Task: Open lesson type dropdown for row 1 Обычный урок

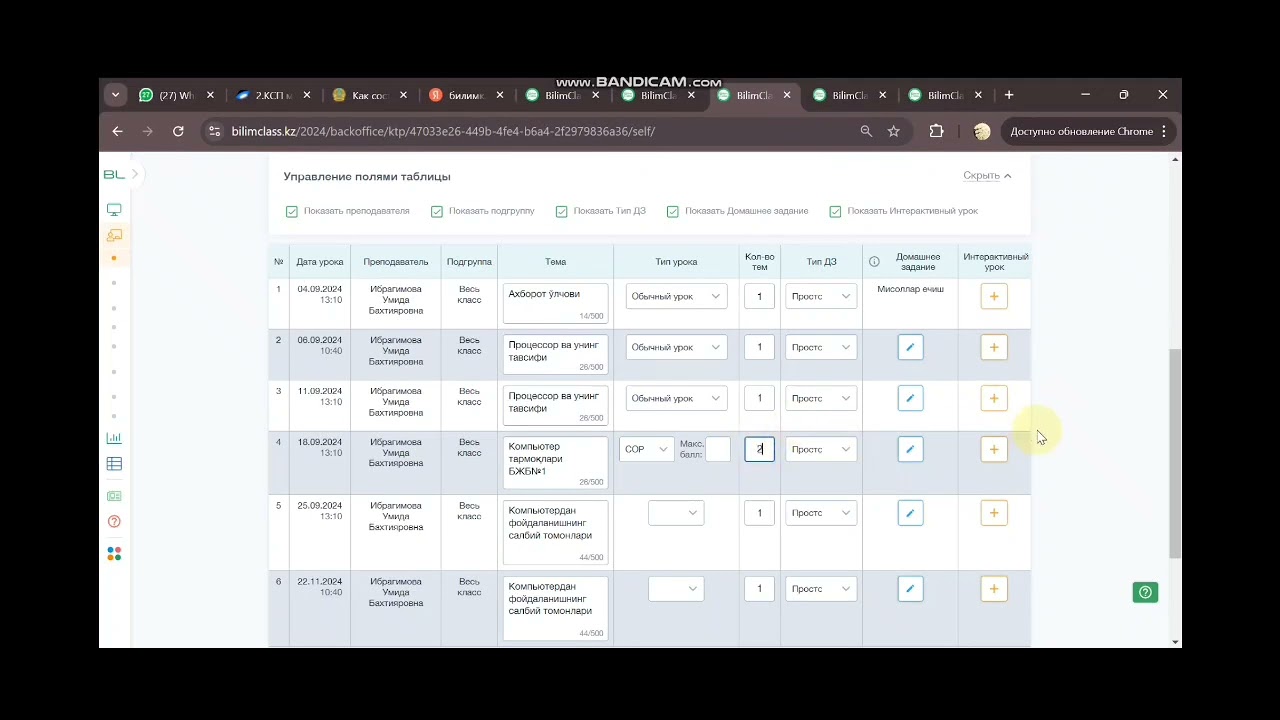Action: pyautogui.click(x=676, y=296)
